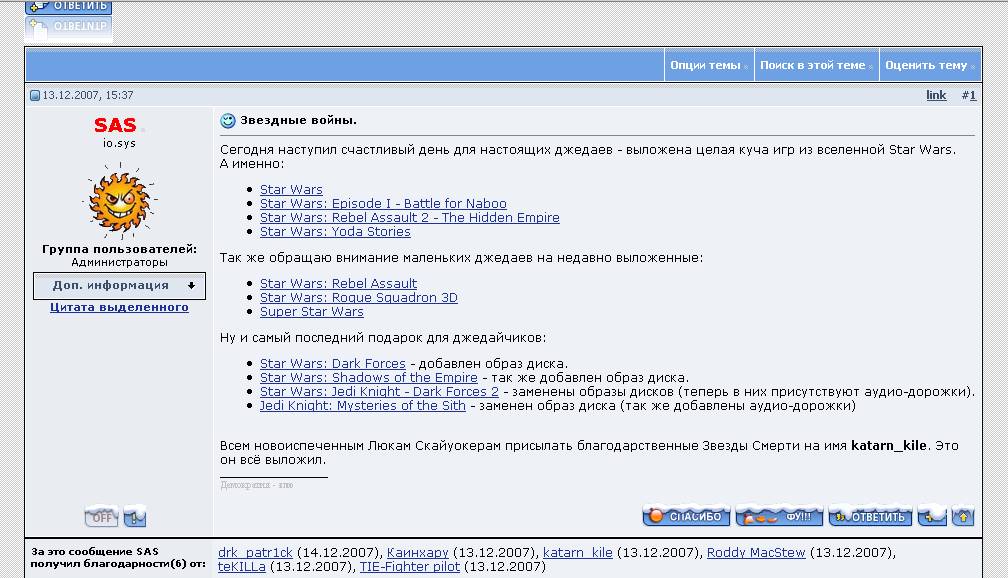
Task: Open Jedi Knight: Mysteries of the Sith link
Action: (x=363, y=406)
